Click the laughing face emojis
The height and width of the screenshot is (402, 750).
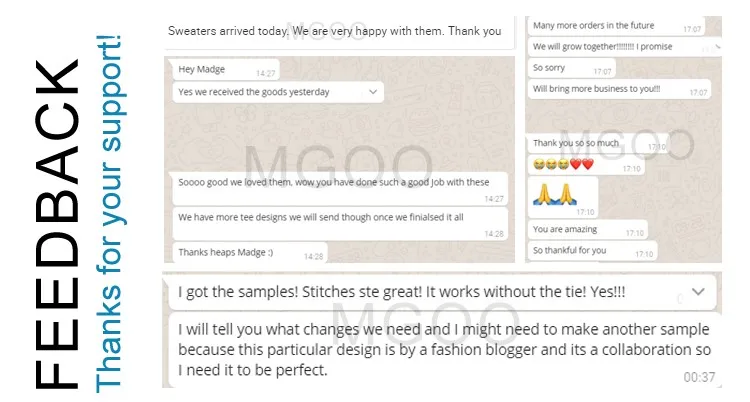pyautogui.click(x=552, y=164)
